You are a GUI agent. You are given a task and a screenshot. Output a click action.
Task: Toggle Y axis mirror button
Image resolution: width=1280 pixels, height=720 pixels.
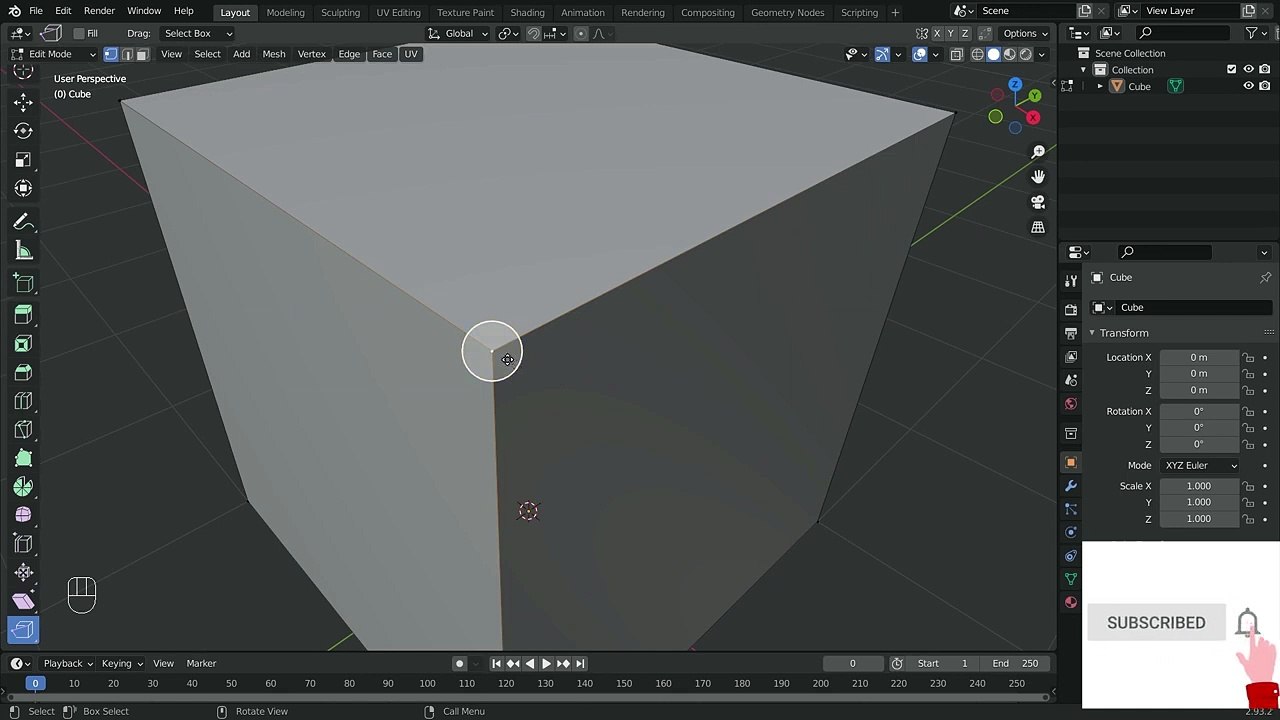950,33
